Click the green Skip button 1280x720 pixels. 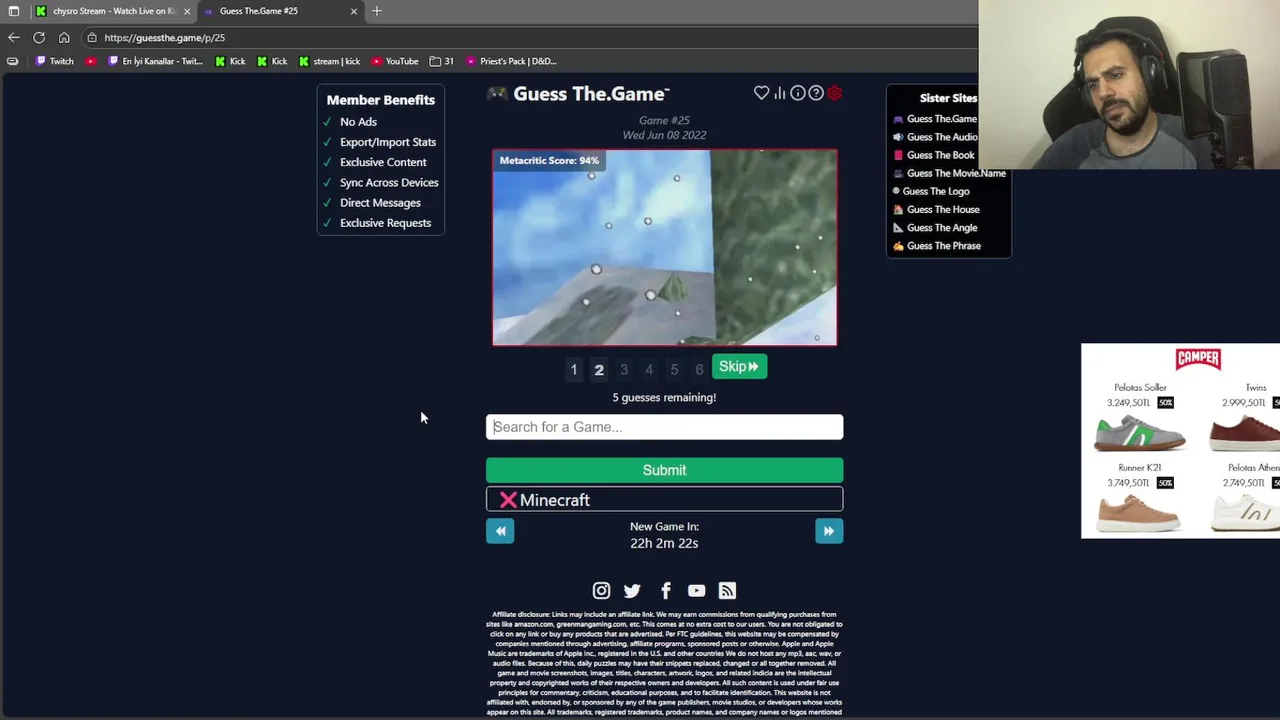pyautogui.click(x=739, y=367)
